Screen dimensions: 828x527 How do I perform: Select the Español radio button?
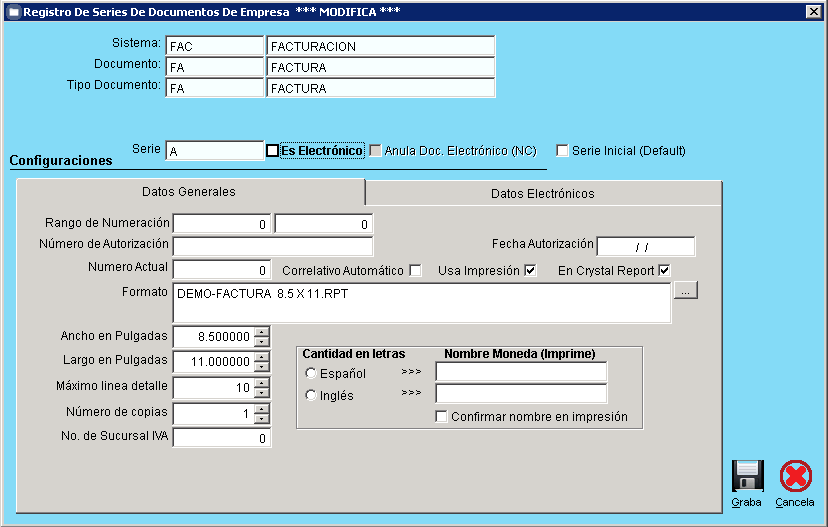311,373
